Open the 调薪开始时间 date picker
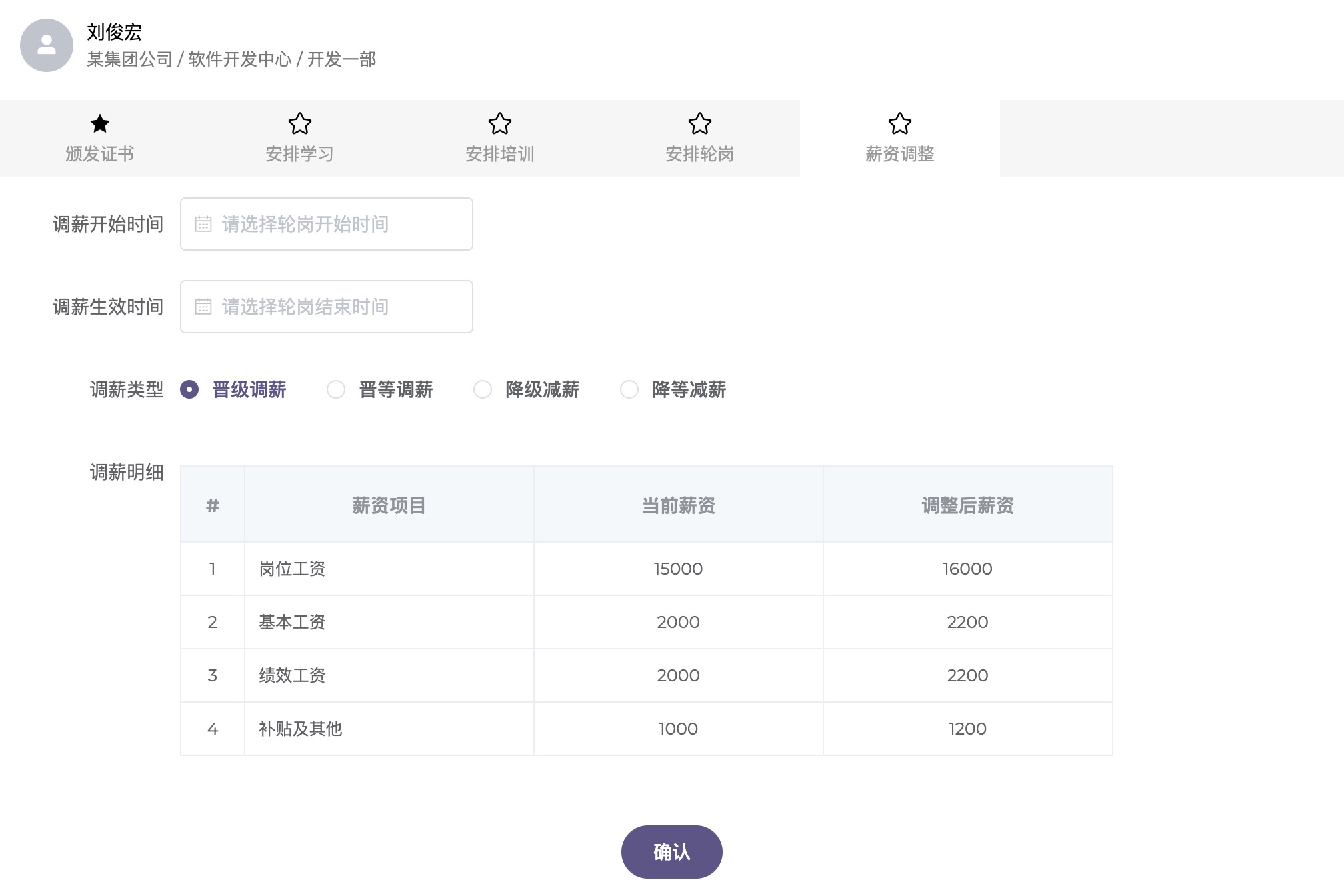Screen dimensions: 1344x896 327,224
